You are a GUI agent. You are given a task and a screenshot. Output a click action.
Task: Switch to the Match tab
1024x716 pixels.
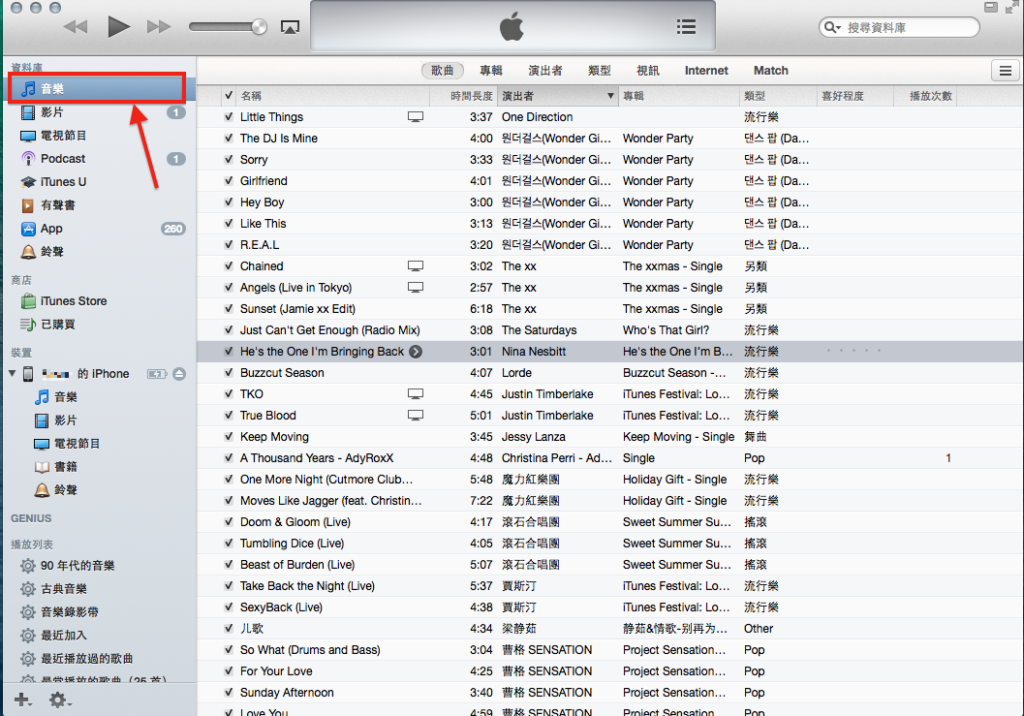(x=771, y=71)
